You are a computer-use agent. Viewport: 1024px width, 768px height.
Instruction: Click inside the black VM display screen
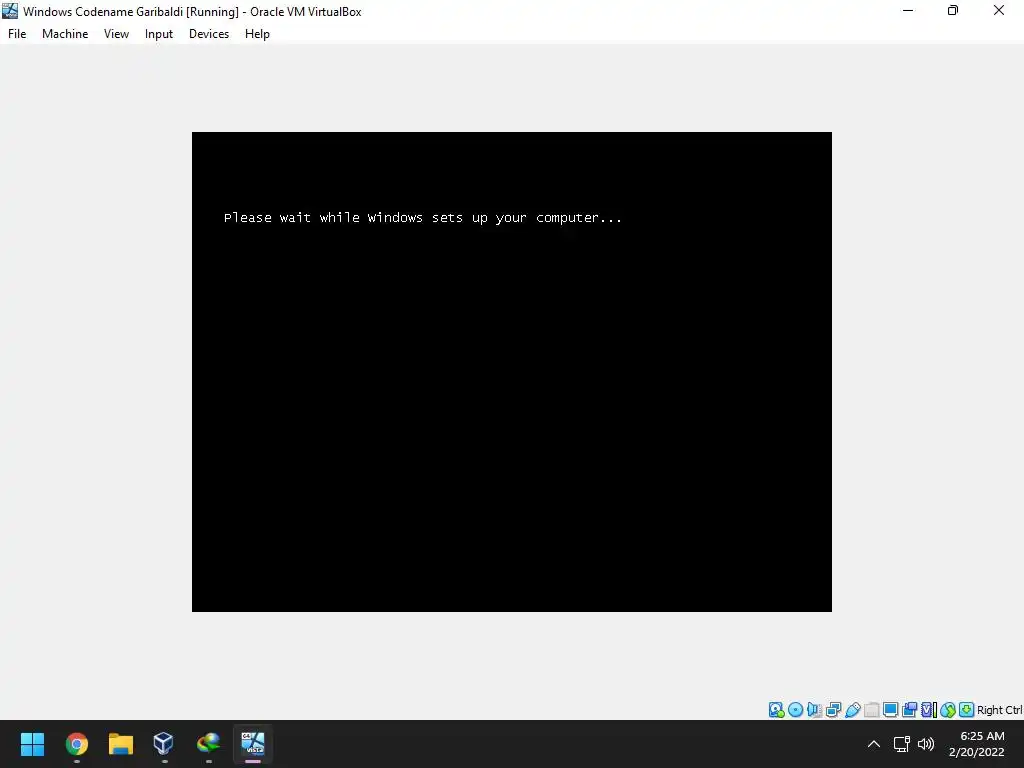pyautogui.click(x=511, y=372)
